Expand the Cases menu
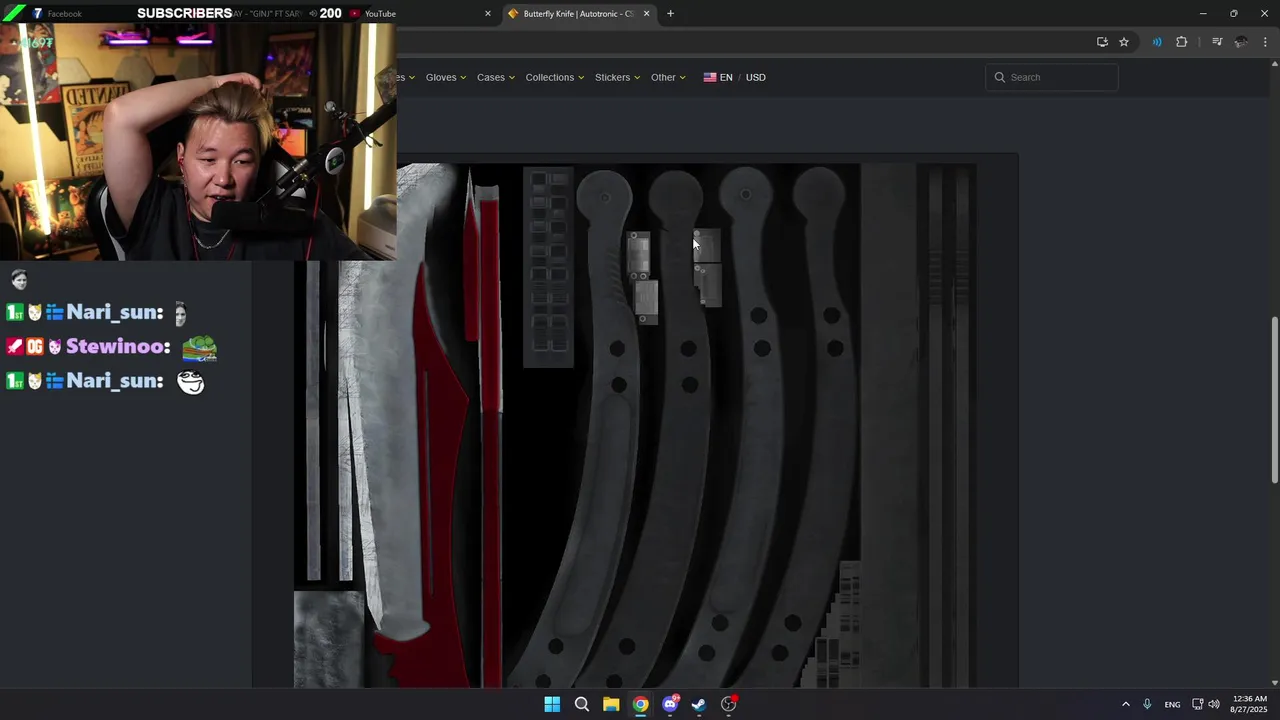Image resolution: width=1280 pixels, height=720 pixels. tap(496, 77)
